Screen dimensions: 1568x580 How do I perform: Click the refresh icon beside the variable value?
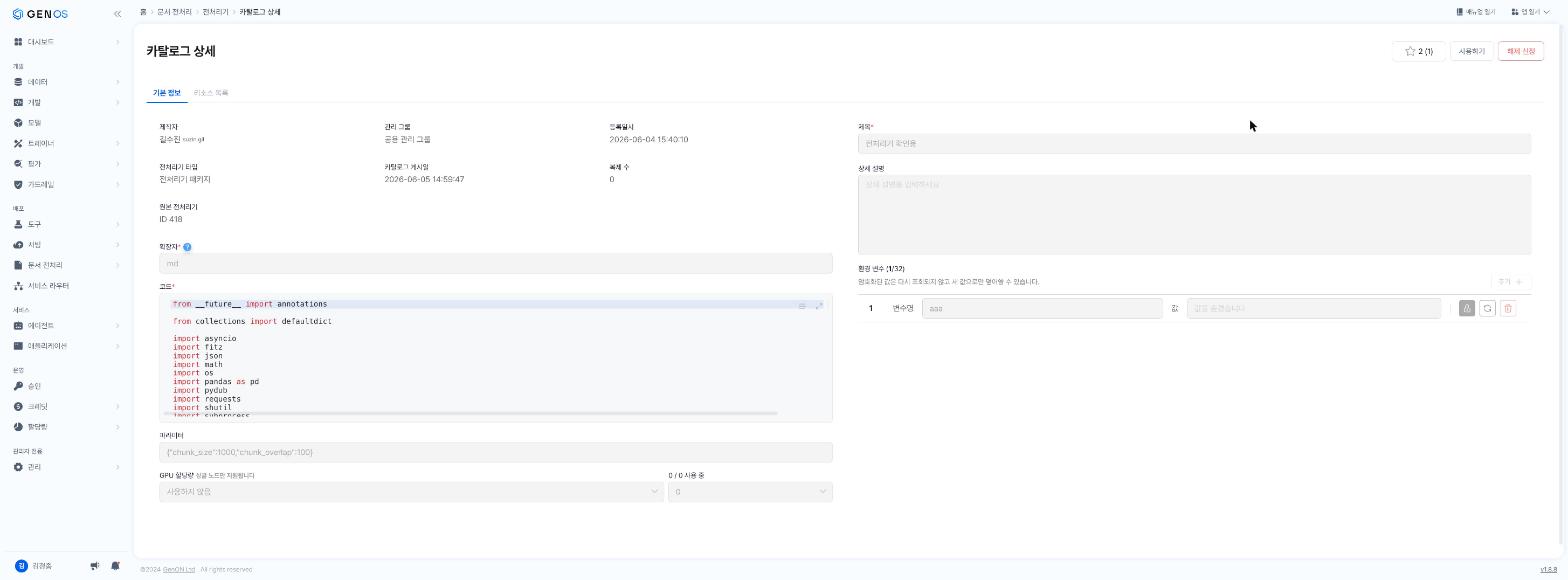click(1487, 308)
